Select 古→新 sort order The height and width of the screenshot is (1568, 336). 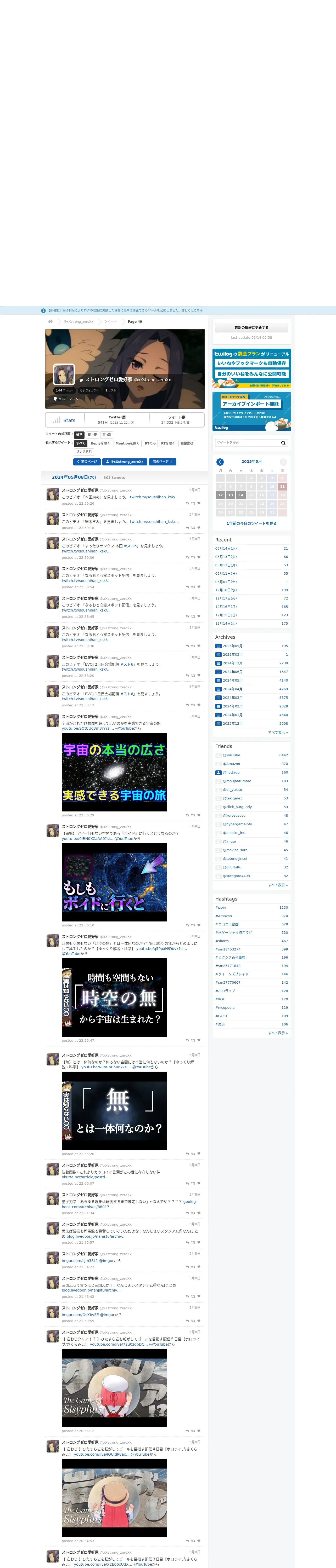click(x=107, y=435)
